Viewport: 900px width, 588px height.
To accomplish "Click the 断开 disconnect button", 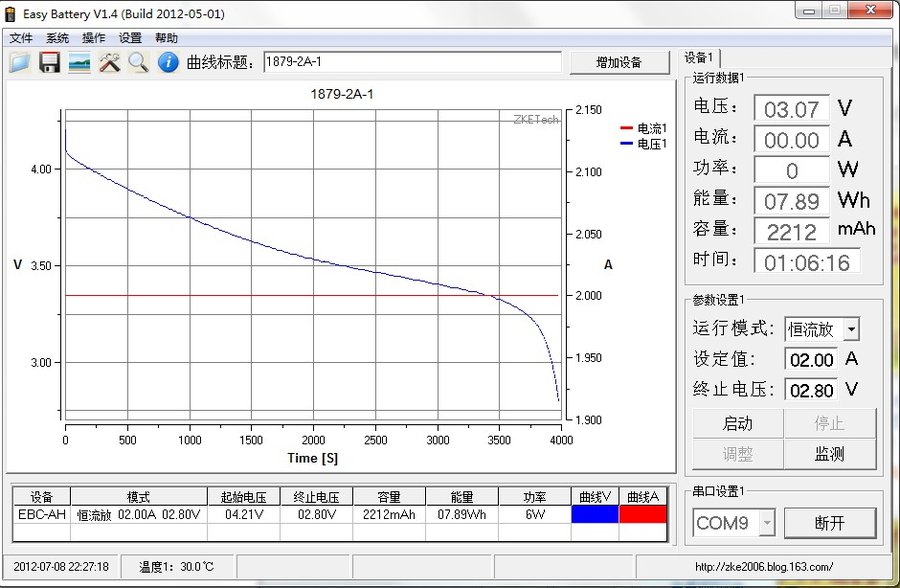I will tap(830, 523).
